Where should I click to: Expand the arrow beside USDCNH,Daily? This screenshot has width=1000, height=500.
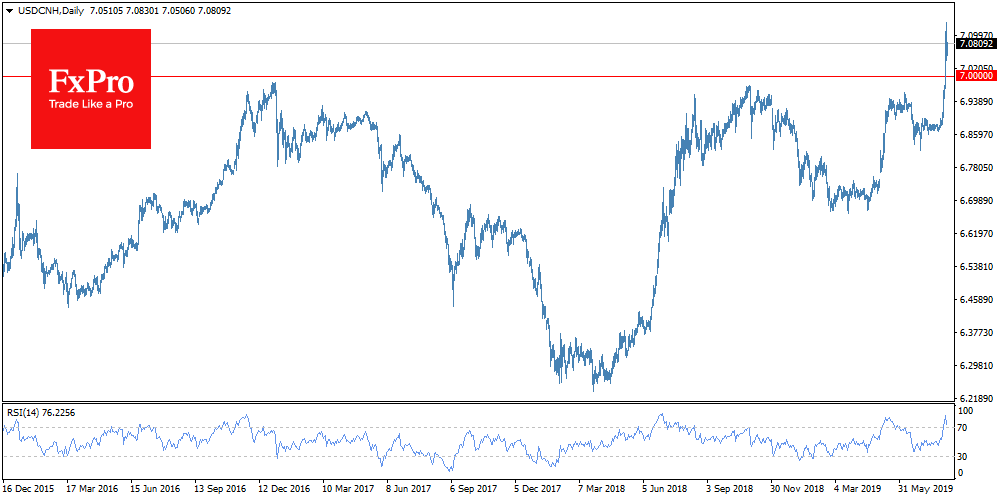tap(9, 10)
